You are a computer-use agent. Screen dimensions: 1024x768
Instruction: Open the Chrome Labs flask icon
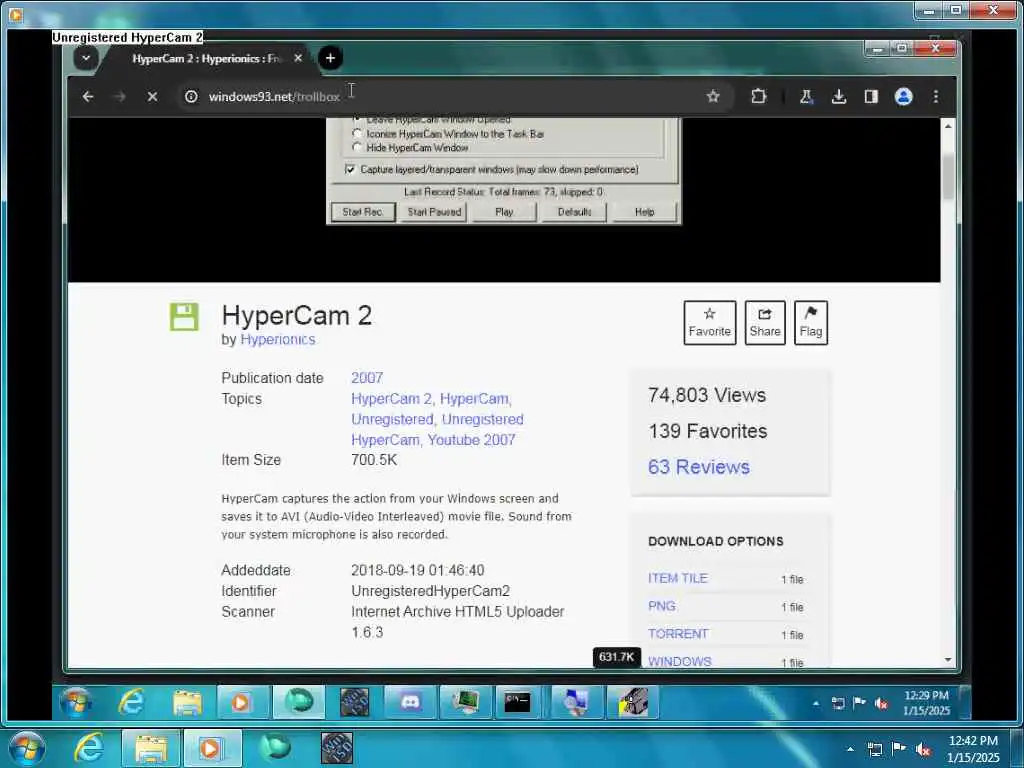pos(806,97)
